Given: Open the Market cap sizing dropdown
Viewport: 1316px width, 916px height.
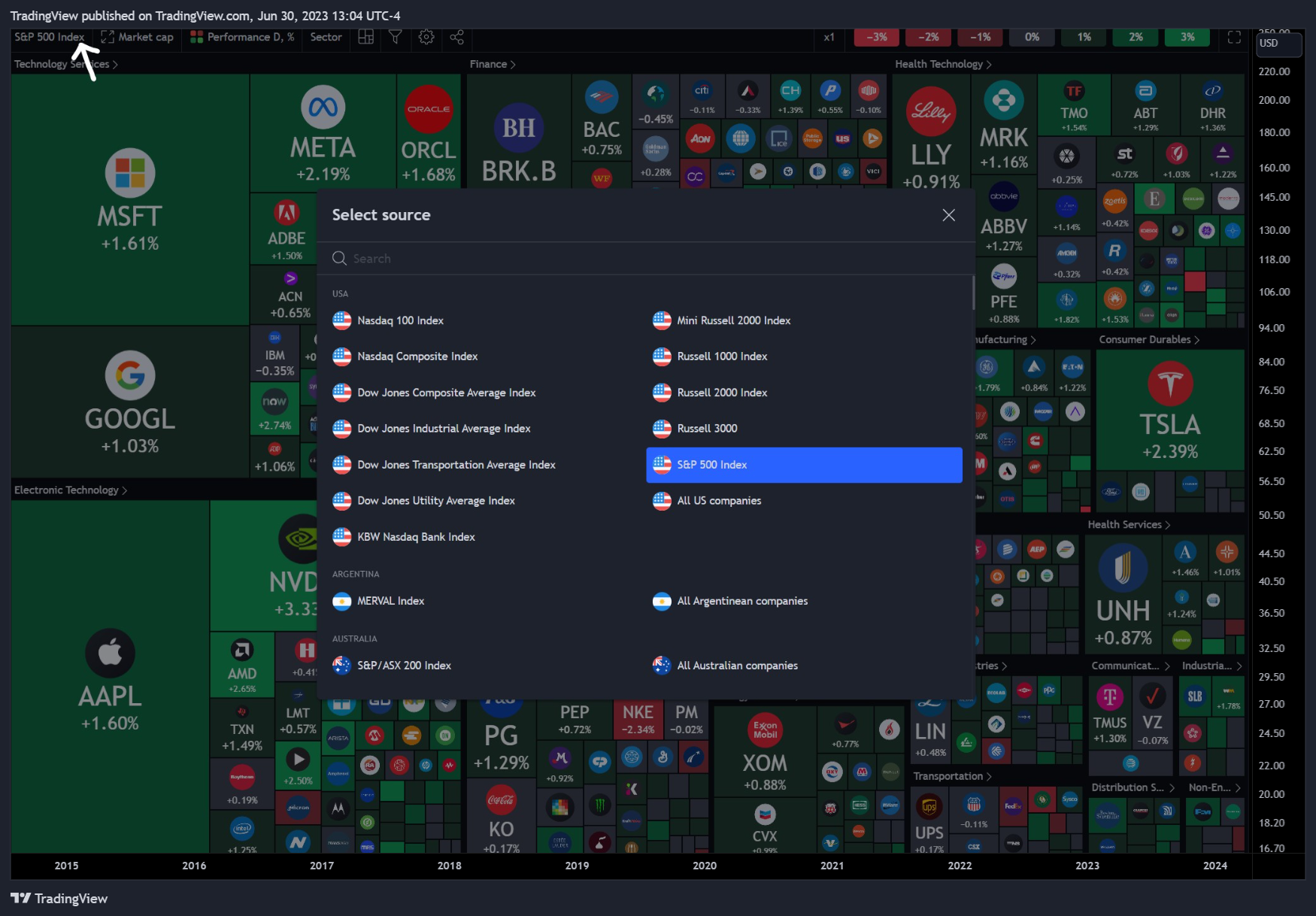Looking at the screenshot, I should click(138, 37).
